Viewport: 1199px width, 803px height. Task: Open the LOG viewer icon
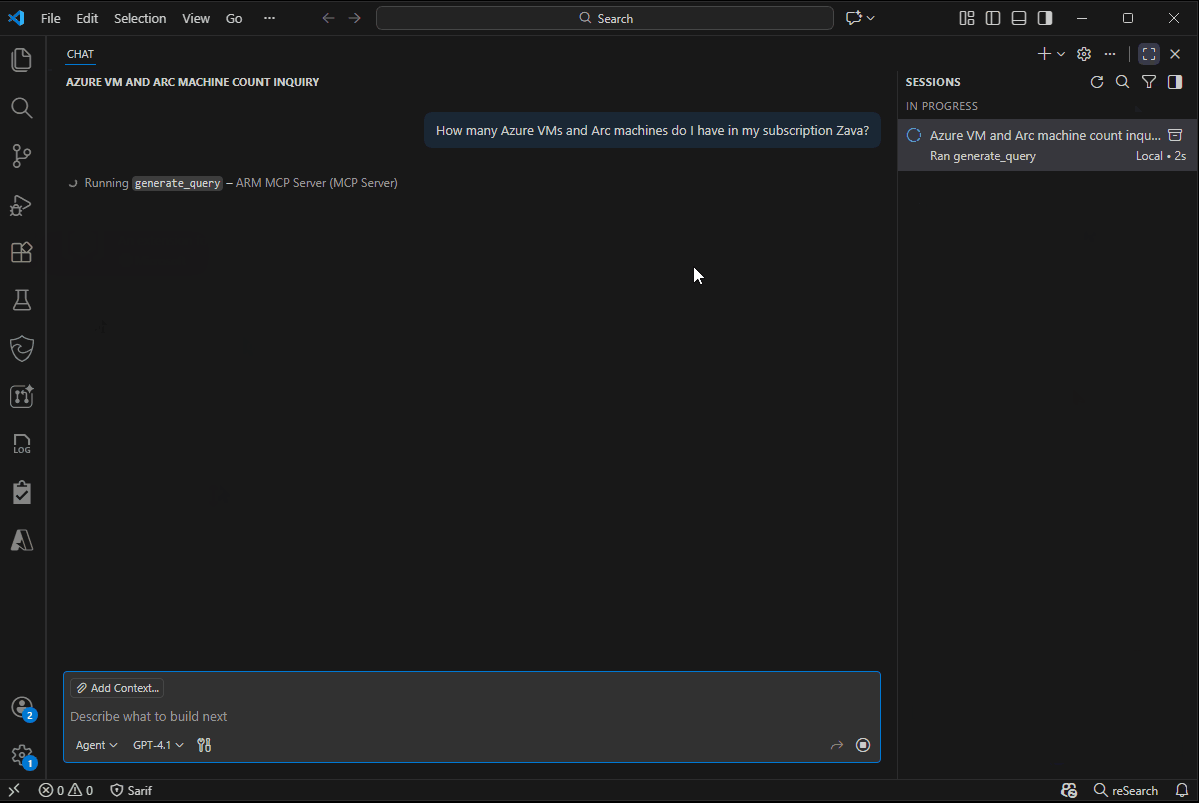coord(21,444)
